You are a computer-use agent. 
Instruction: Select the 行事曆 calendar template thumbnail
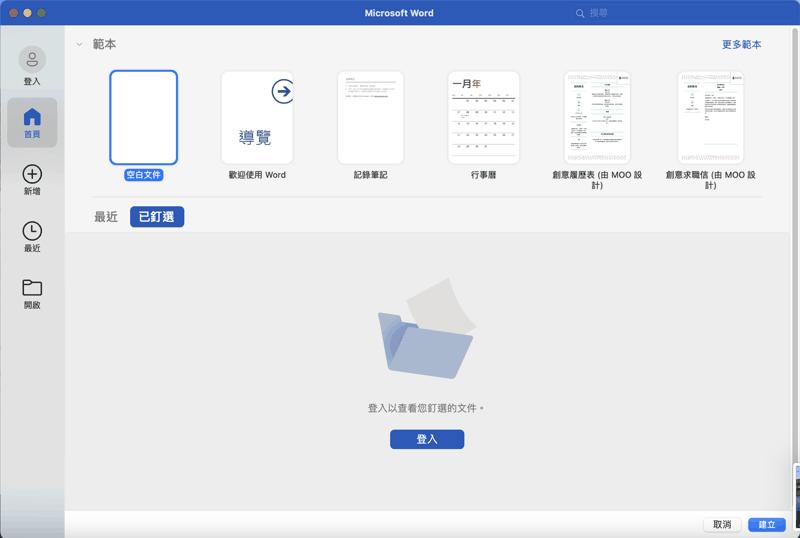(x=484, y=117)
